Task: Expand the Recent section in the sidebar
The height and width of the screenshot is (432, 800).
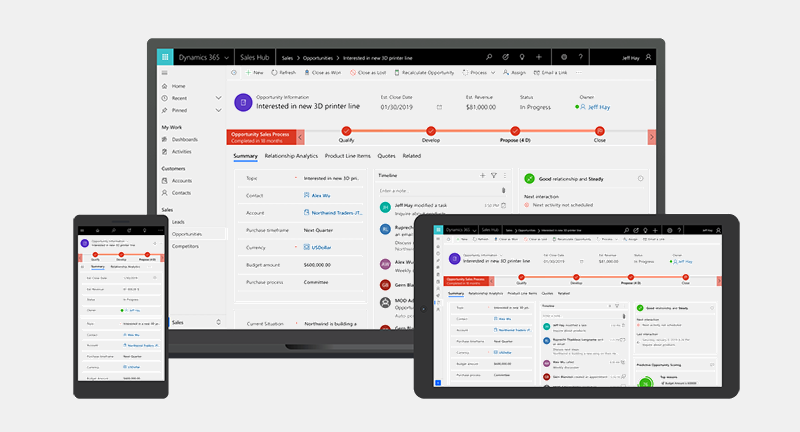Action: pos(218,98)
